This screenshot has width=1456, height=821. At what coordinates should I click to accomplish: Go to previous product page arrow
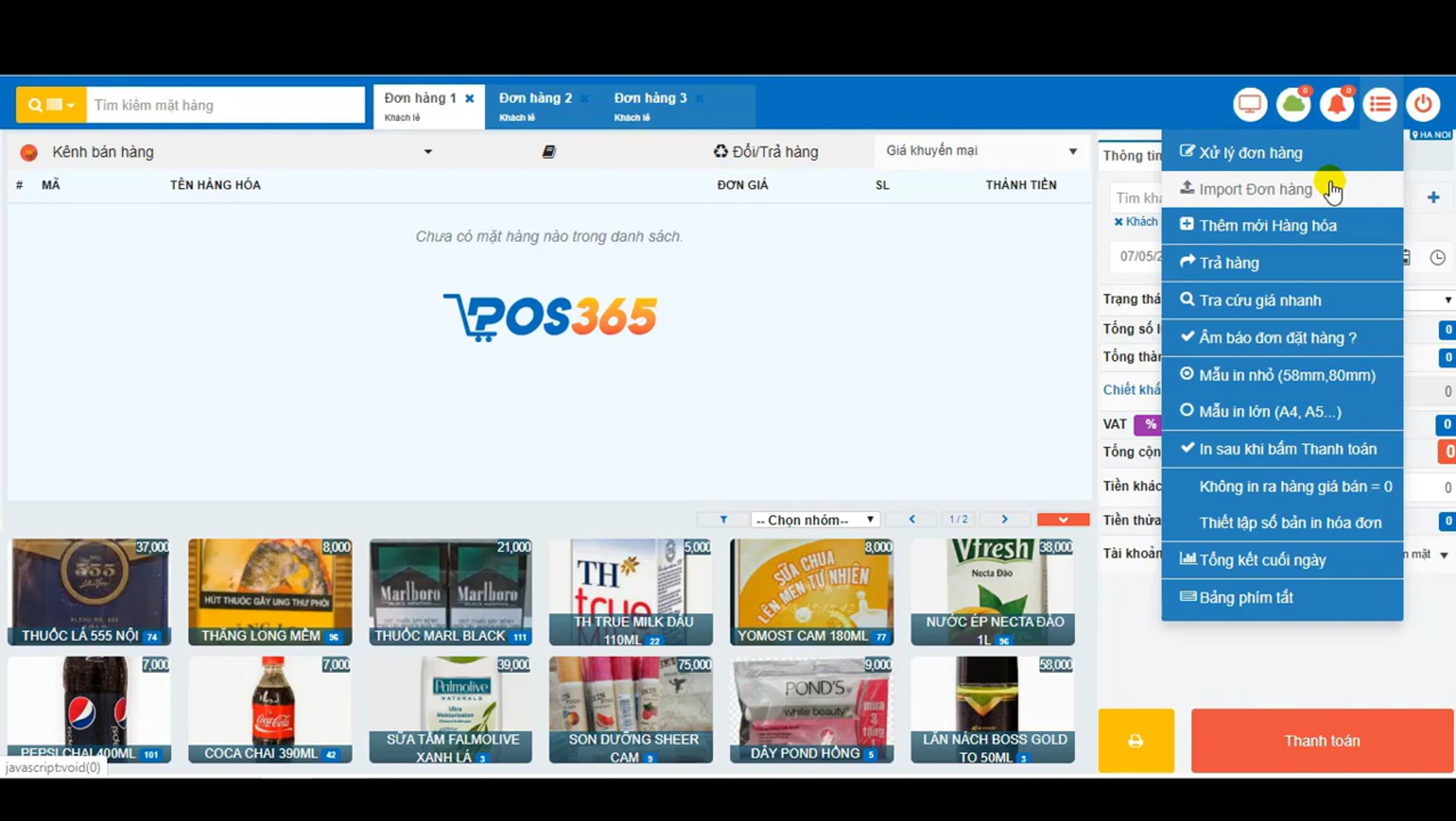[912, 520]
